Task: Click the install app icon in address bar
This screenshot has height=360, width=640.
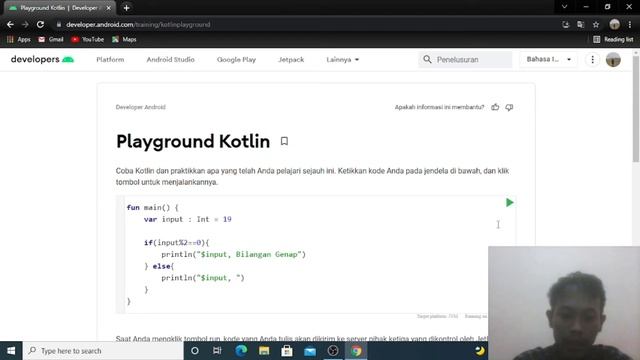Action: click(565, 24)
